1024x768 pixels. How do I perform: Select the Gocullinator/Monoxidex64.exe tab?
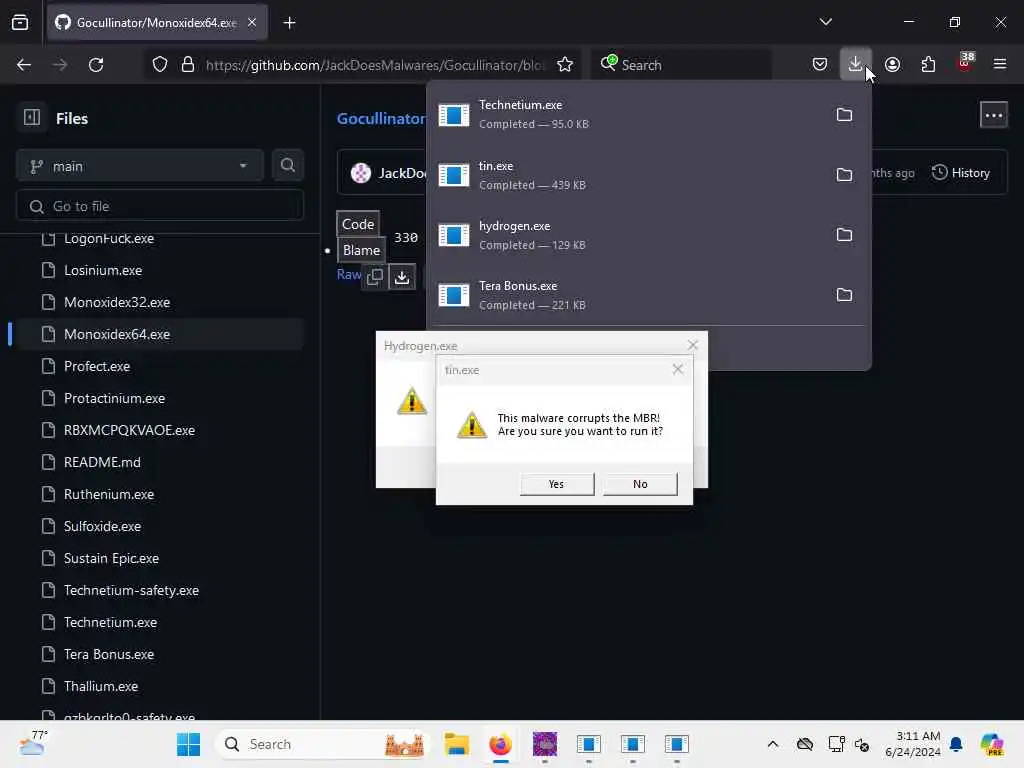tap(157, 22)
